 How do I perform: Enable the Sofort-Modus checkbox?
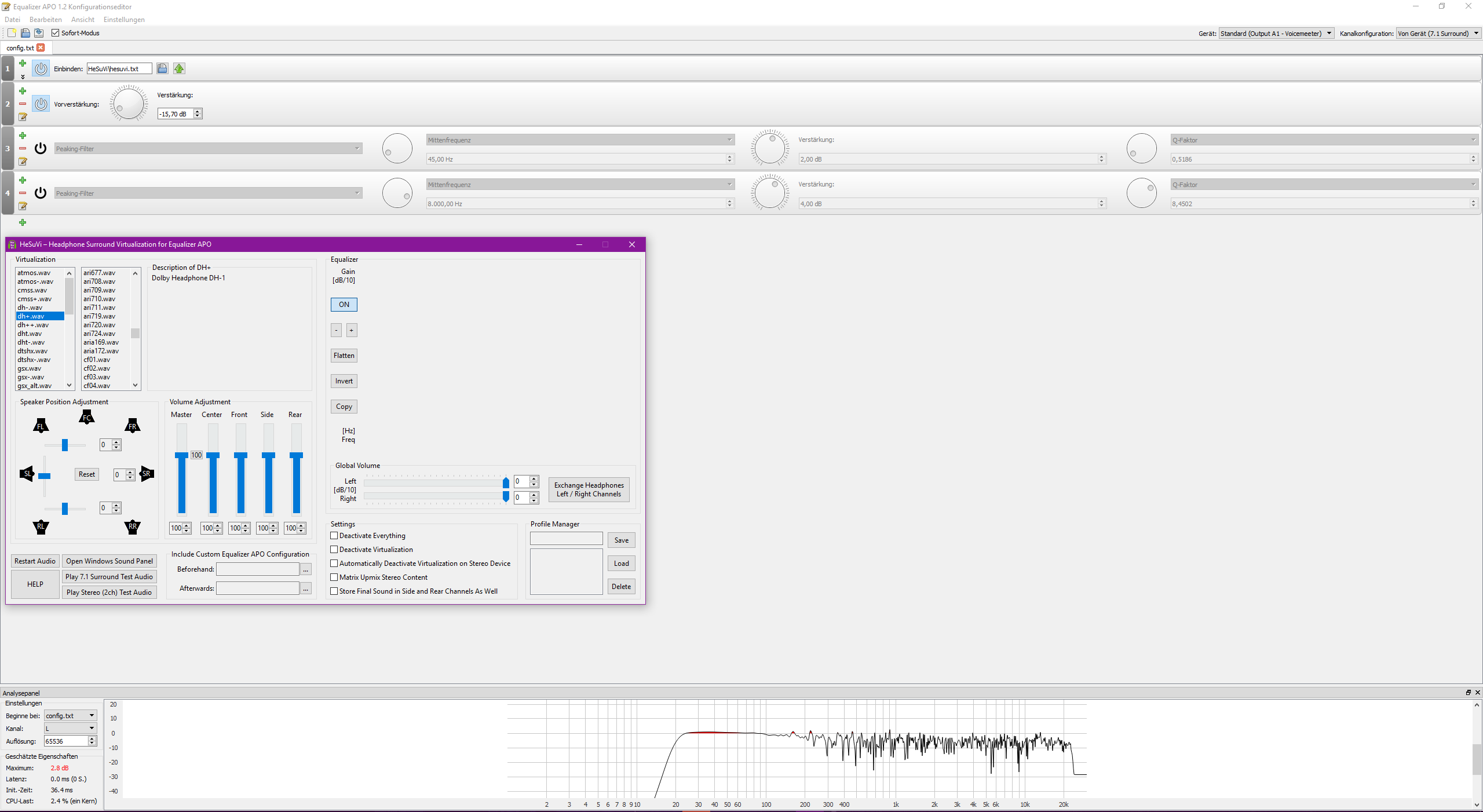[56, 33]
